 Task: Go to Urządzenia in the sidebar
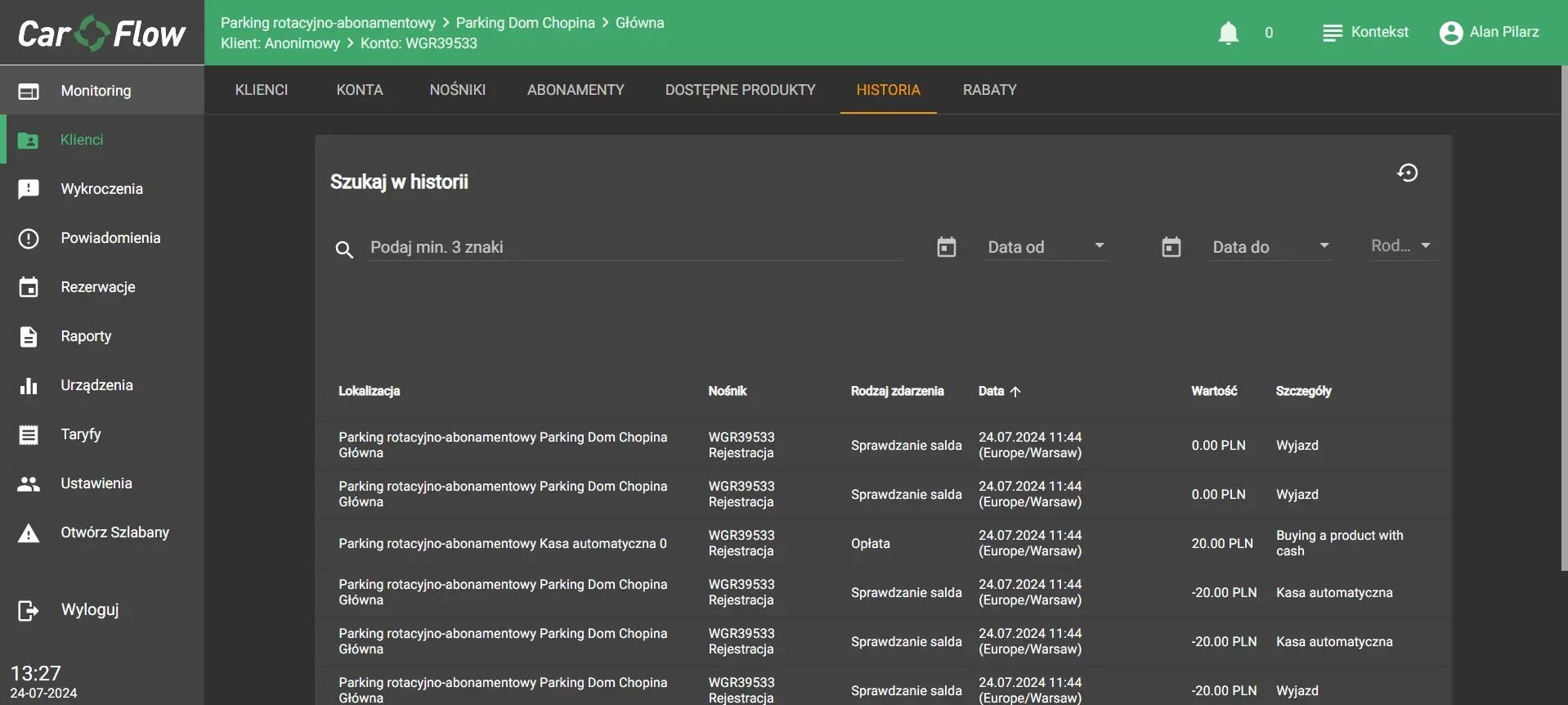[x=96, y=385]
